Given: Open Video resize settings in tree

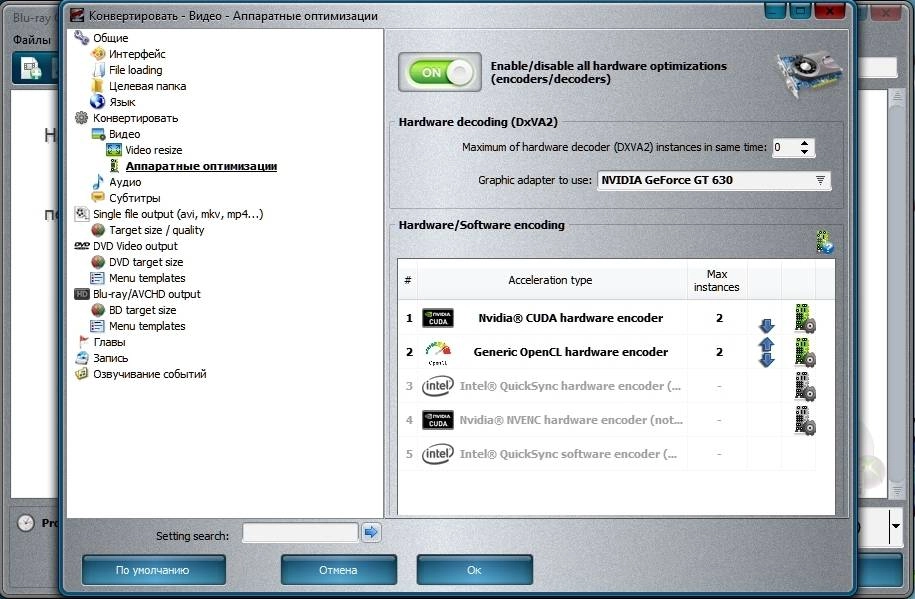Looking at the screenshot, I should (153, 150).
